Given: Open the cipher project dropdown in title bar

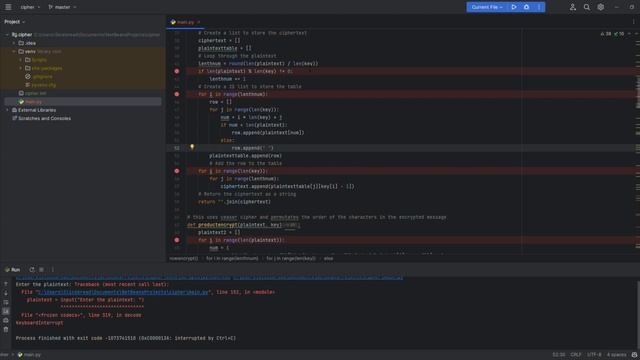Looking at the screenshot, I should [30, 7].
